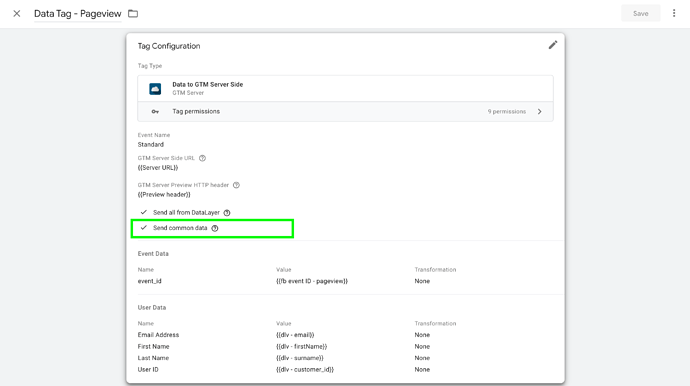The image size is (690, 386).
Task: Click the Save button
Action: 640,13
